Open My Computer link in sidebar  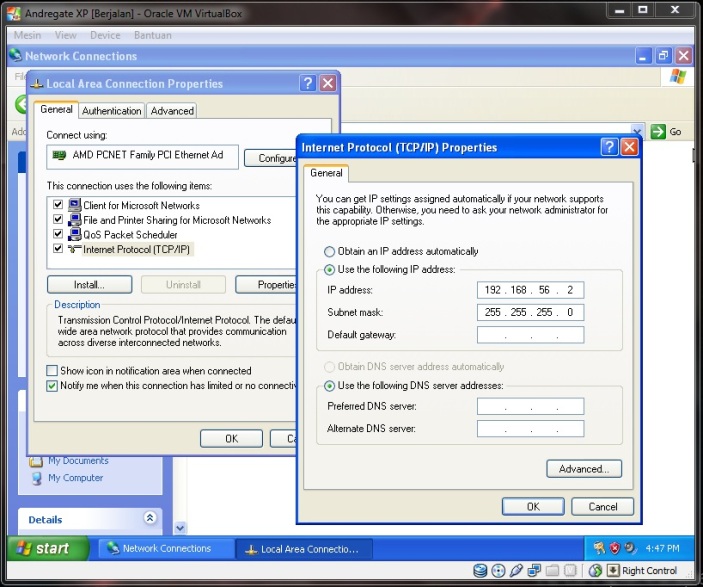click(75, 478)
